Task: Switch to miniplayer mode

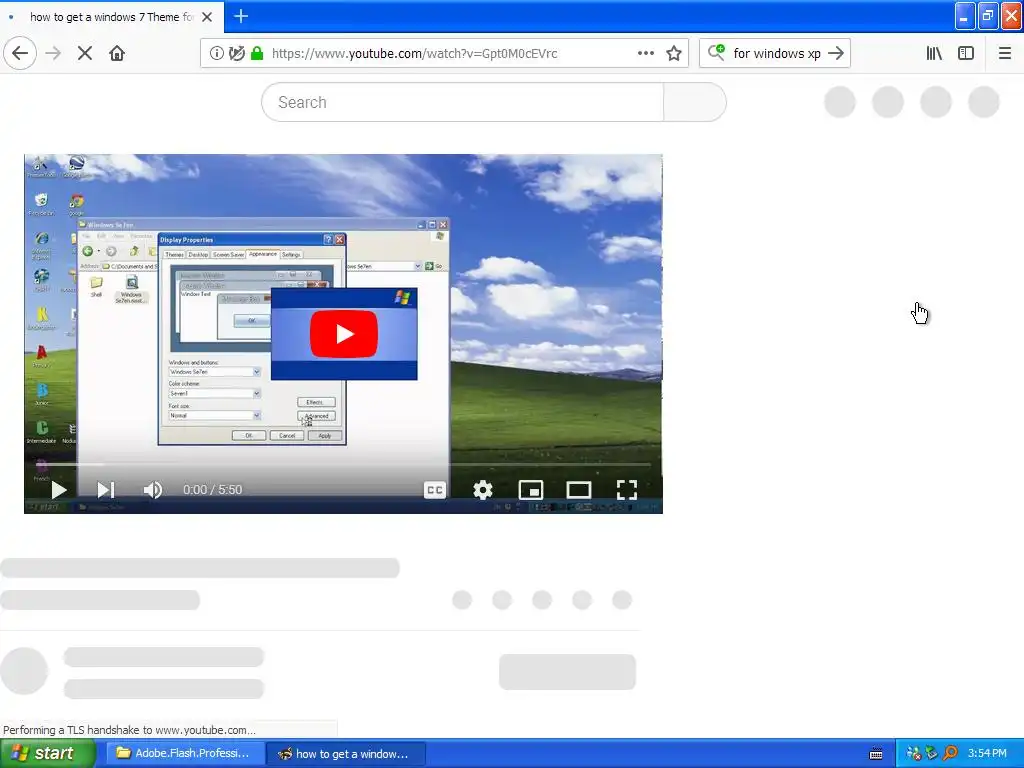Action: pos(531,490)
